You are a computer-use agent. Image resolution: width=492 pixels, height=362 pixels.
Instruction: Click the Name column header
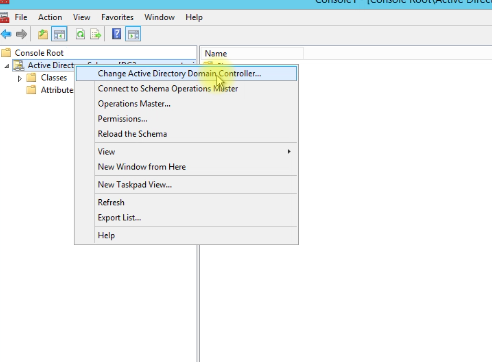pyautogui.click(x=253, y=54)
